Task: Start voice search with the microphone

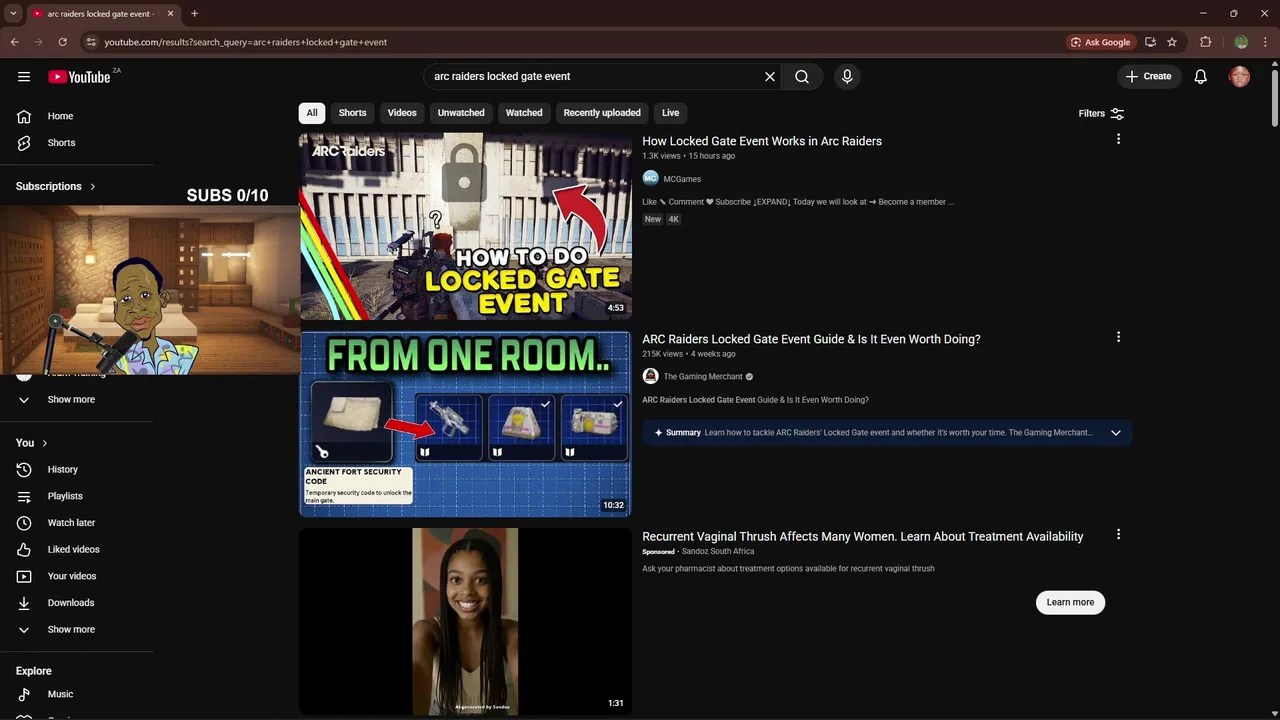Action: [847, 77]
